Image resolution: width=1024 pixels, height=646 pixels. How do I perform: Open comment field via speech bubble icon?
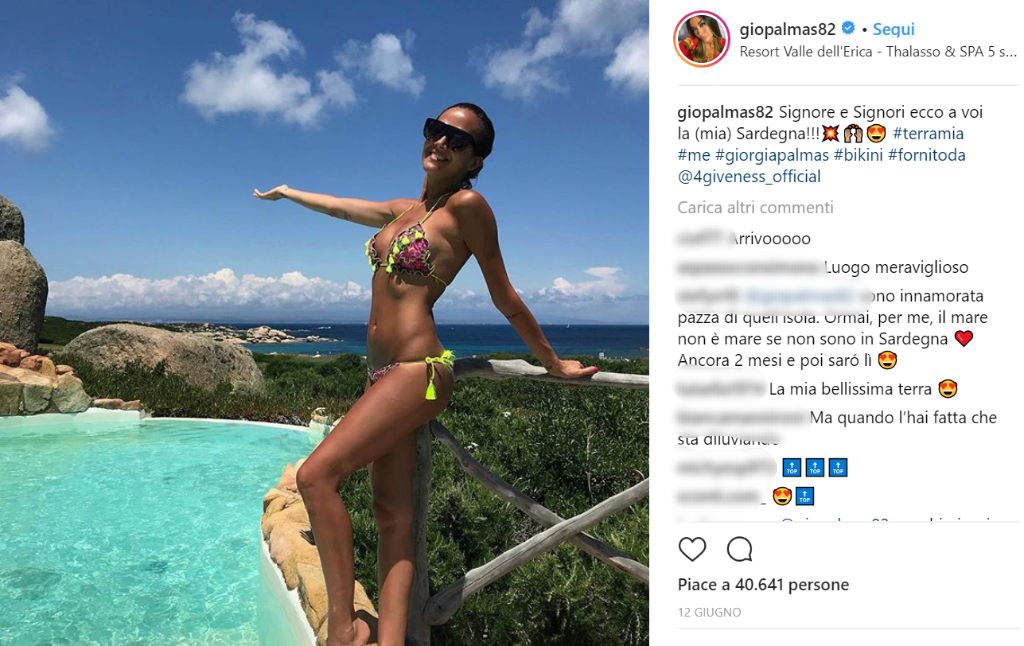click(x=740, y=549)
